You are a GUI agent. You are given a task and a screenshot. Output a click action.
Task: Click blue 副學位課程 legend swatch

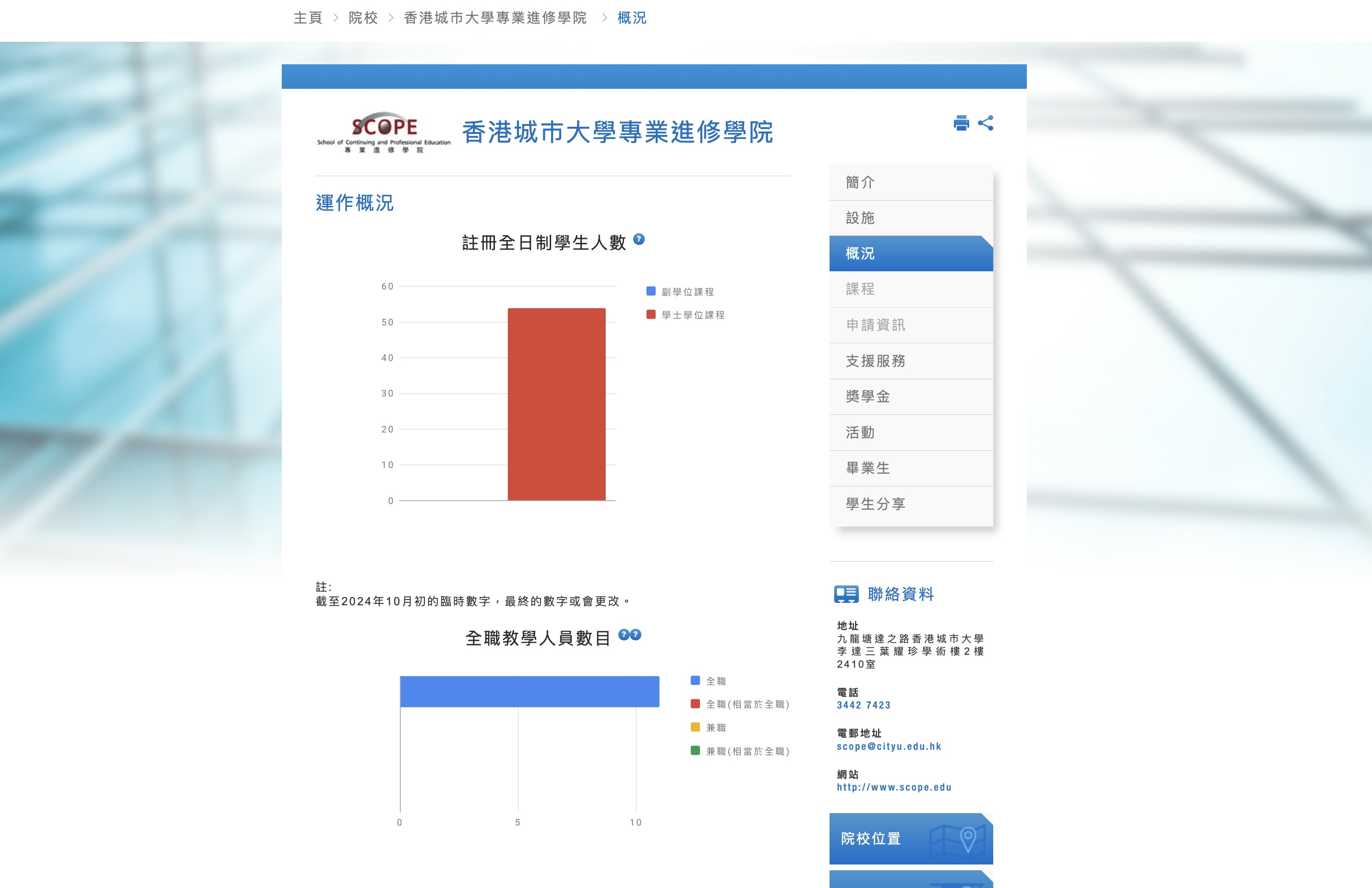[x=651, y=291]
